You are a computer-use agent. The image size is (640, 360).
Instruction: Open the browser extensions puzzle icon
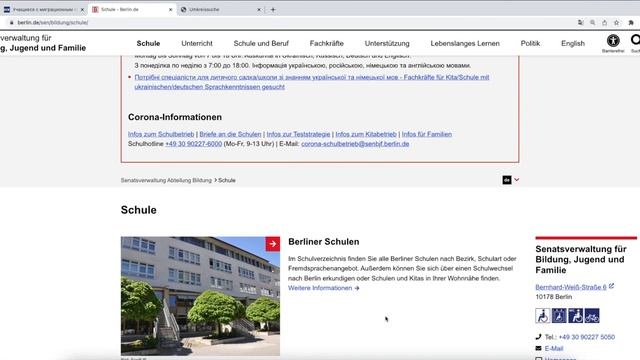[631, 23]
